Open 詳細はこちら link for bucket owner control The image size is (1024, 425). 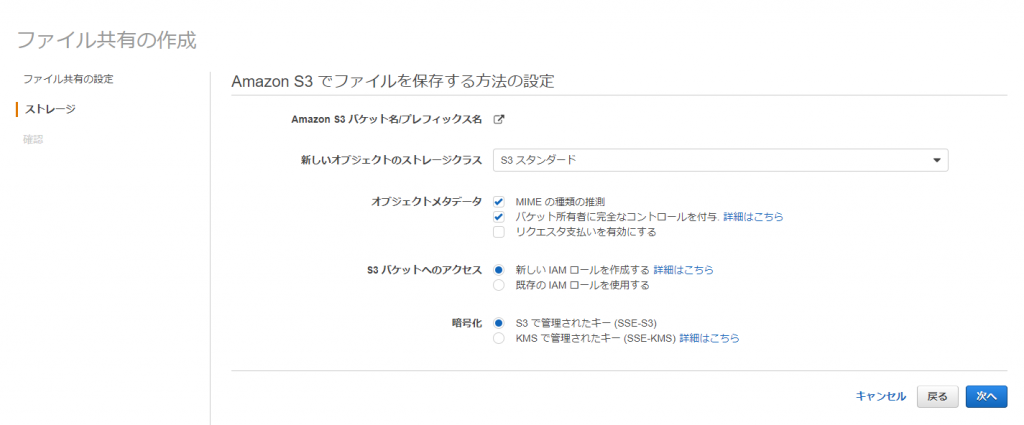click(753, 217)
